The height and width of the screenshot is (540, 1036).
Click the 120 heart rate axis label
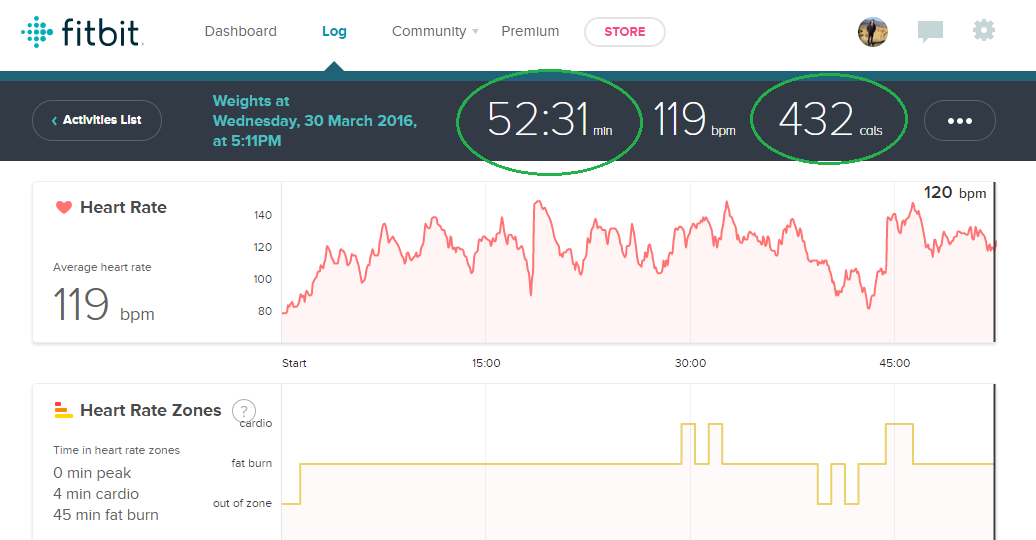click(x=263, y=247)
